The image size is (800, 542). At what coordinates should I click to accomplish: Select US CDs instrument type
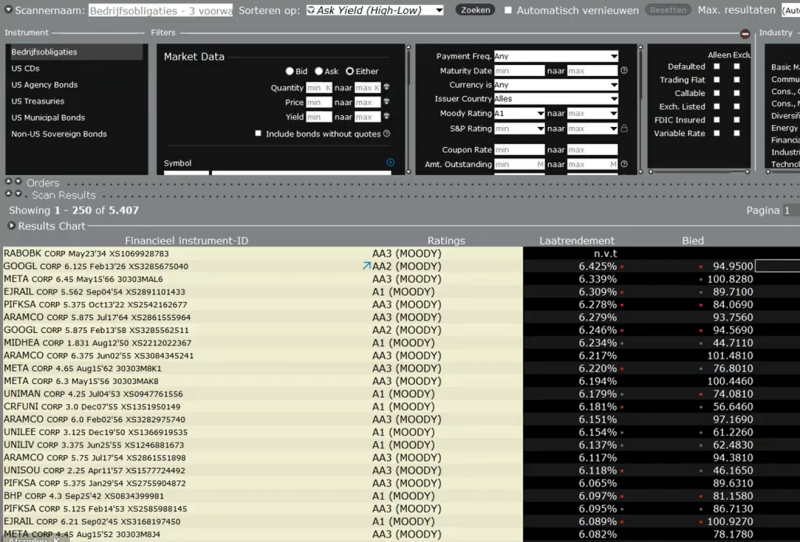[x=75, y=68]
